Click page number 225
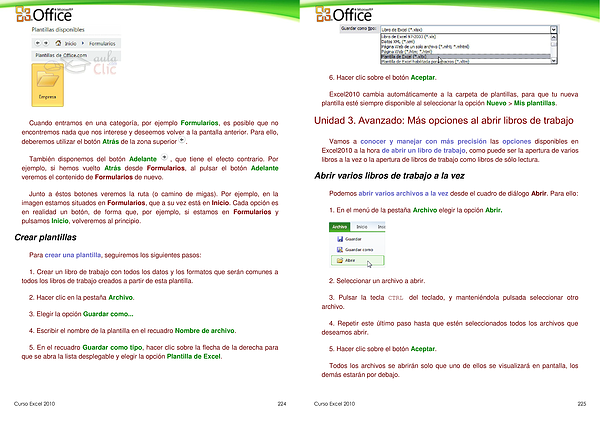The height and width of the screenshot is (424, 600). [582, 403]
